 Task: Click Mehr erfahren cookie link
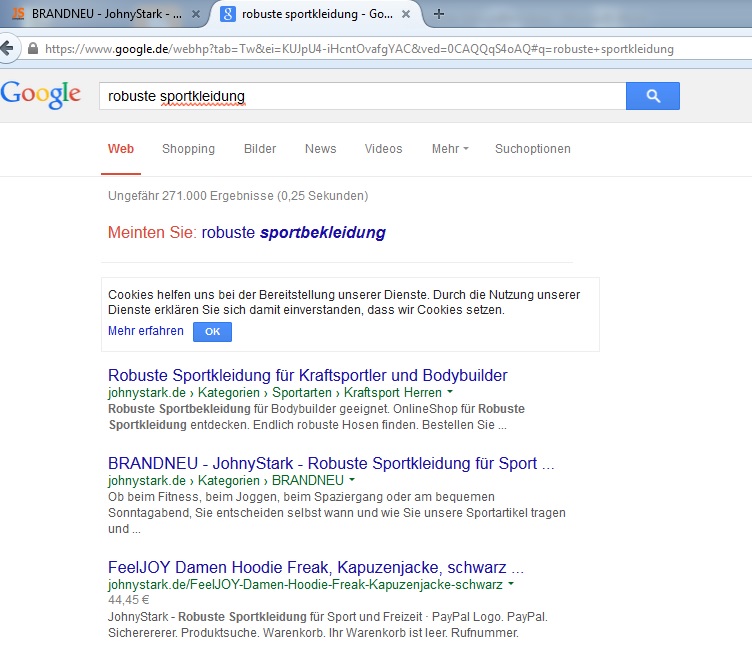[146, 331]
